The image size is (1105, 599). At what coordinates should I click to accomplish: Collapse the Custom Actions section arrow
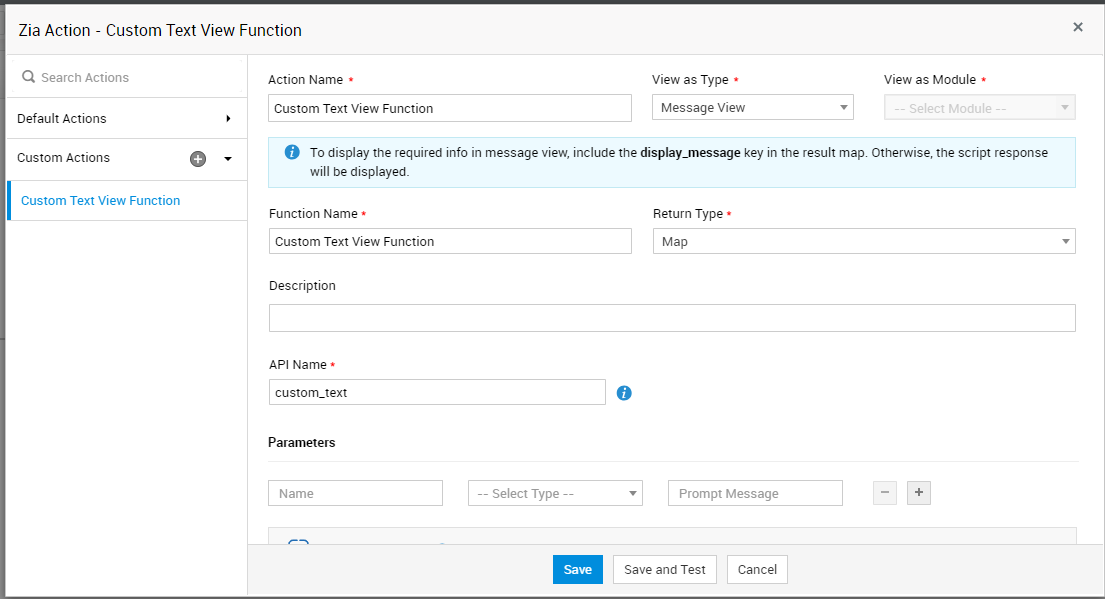pos(228,158)
